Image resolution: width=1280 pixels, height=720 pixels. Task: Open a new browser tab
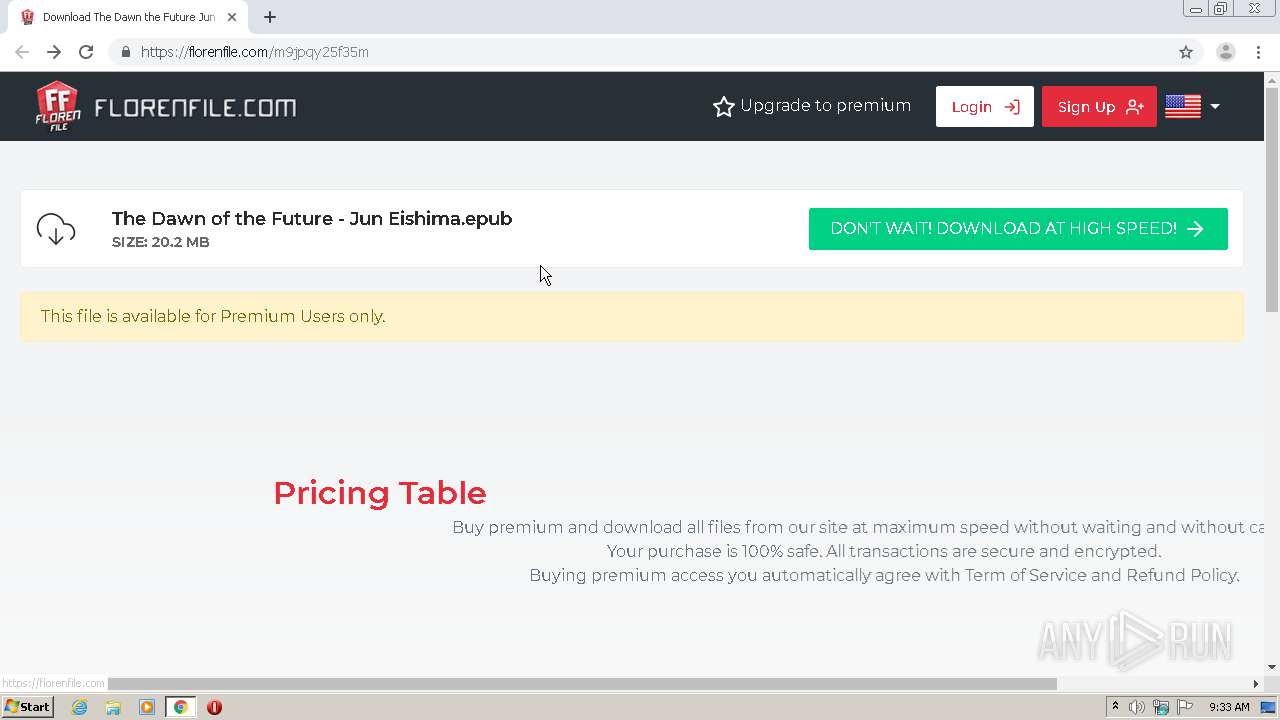pos(270,17)
